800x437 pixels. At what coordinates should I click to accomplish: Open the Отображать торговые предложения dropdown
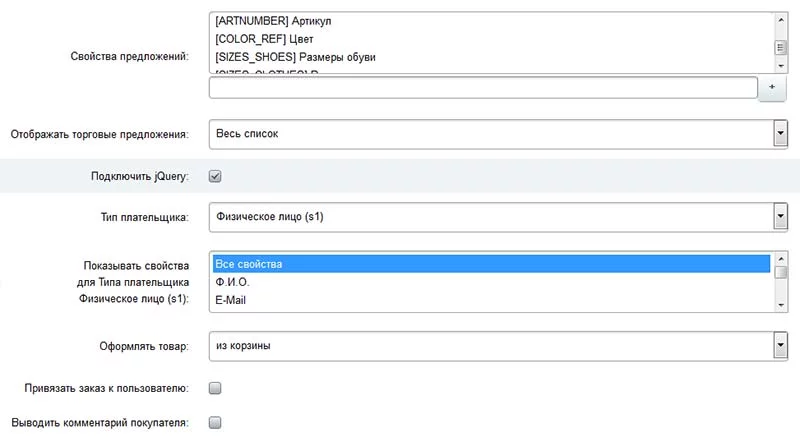pos(497,133)
